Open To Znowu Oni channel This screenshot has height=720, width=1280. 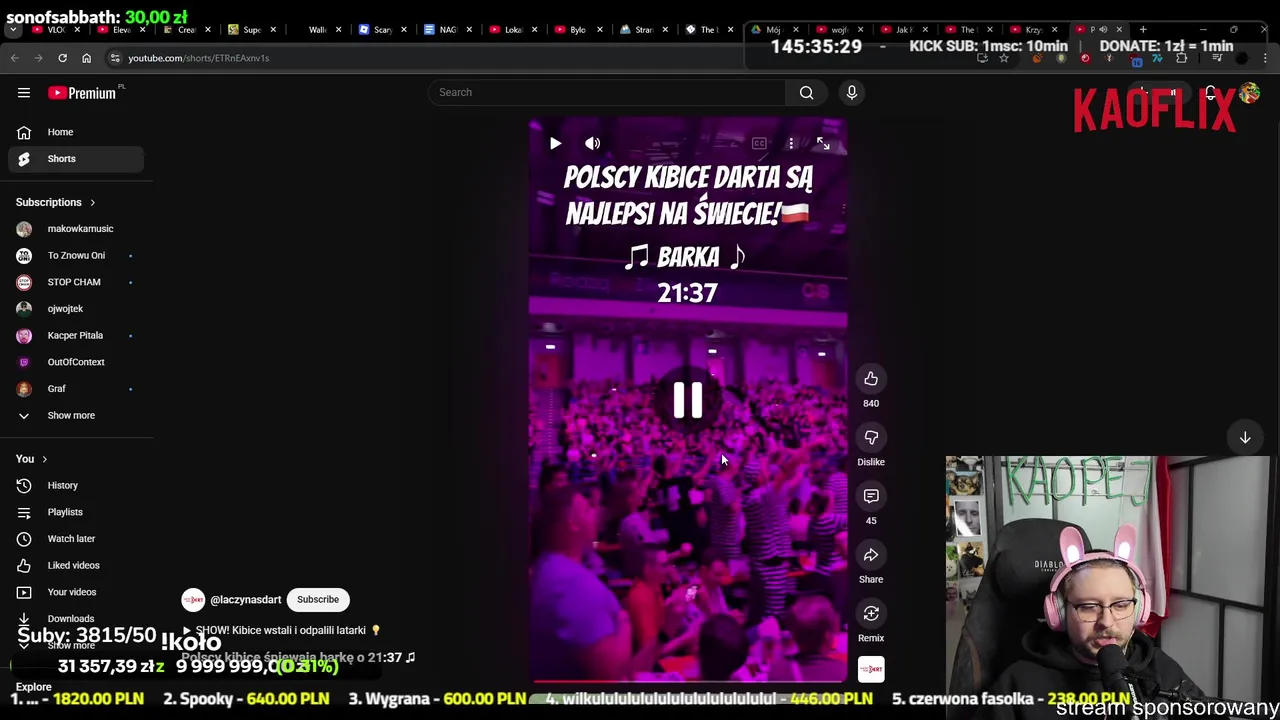[x=76, y=255]
